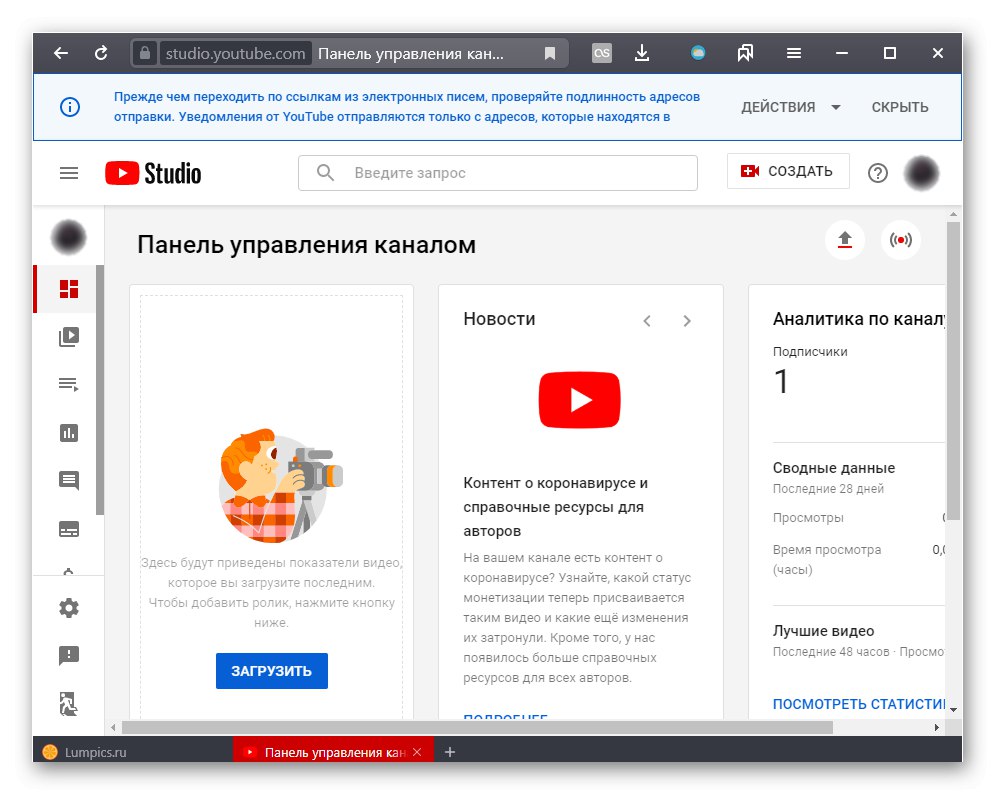Open Settings gear icon in sidebar
This screenshot has width=995, height=794.
[69, 608]
